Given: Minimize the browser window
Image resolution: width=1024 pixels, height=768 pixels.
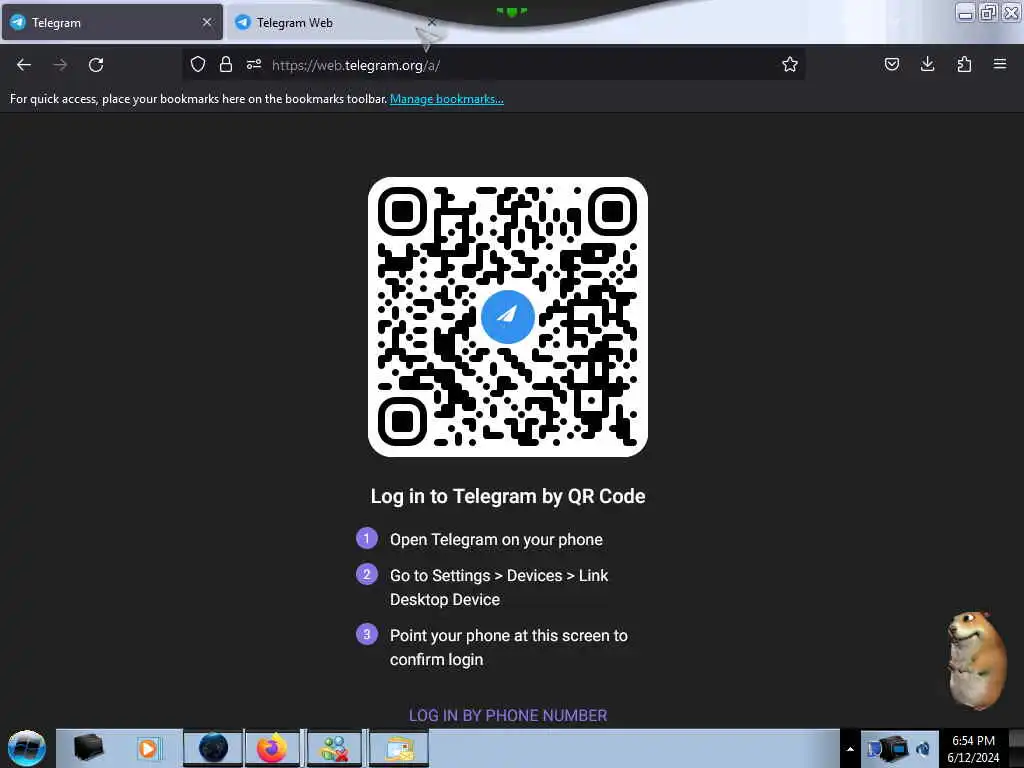Looking at the screenshot, I should [965, 12].
